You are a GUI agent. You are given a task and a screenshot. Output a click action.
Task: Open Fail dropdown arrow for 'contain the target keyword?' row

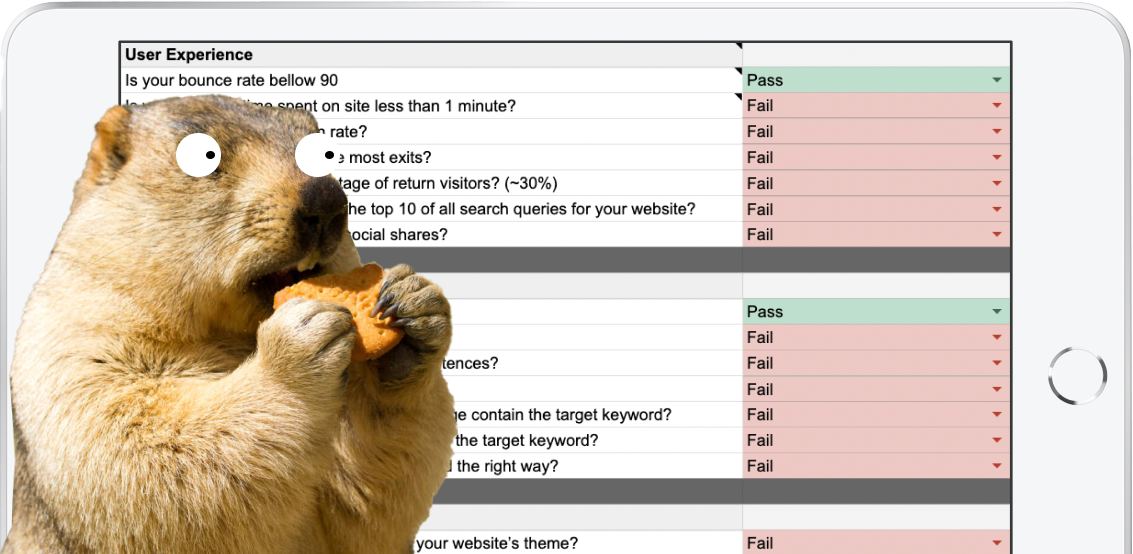coord(997,415)
